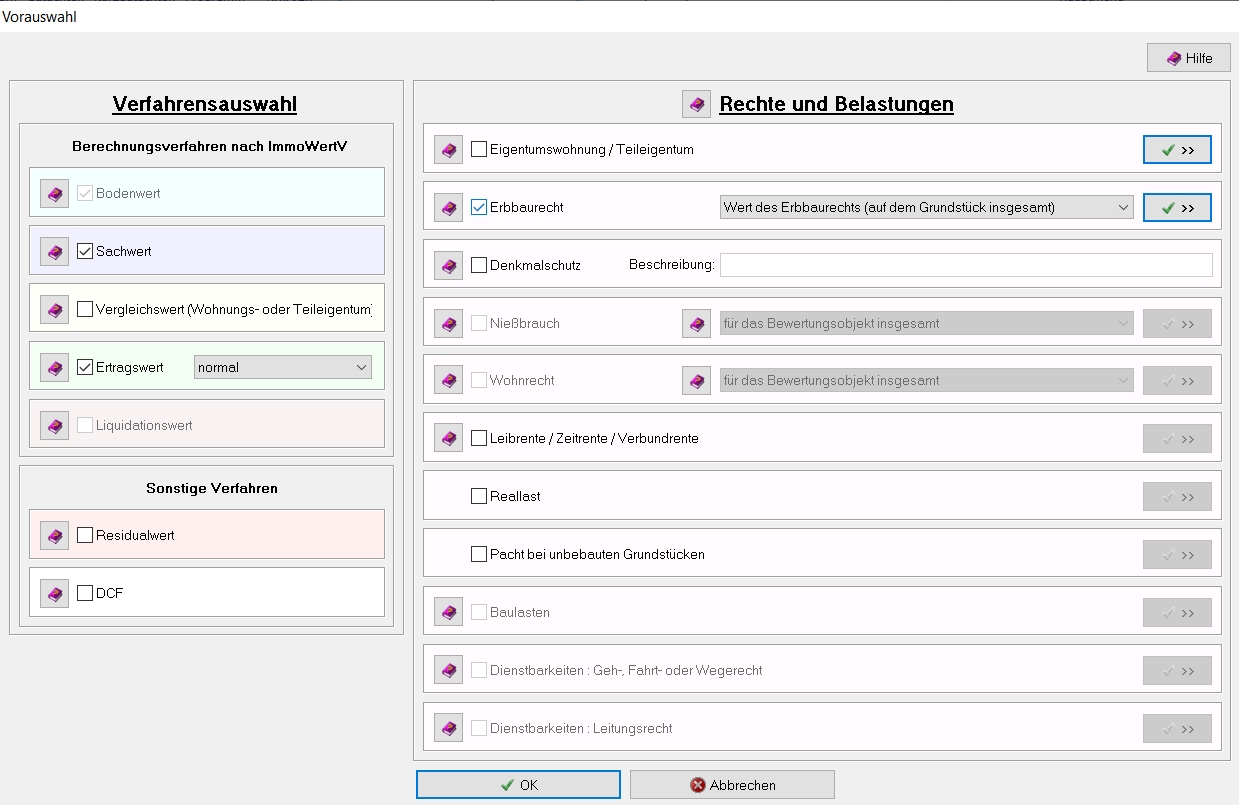
Task: Click the help book icon beside Ertragswert
Action: pos(55,368)
